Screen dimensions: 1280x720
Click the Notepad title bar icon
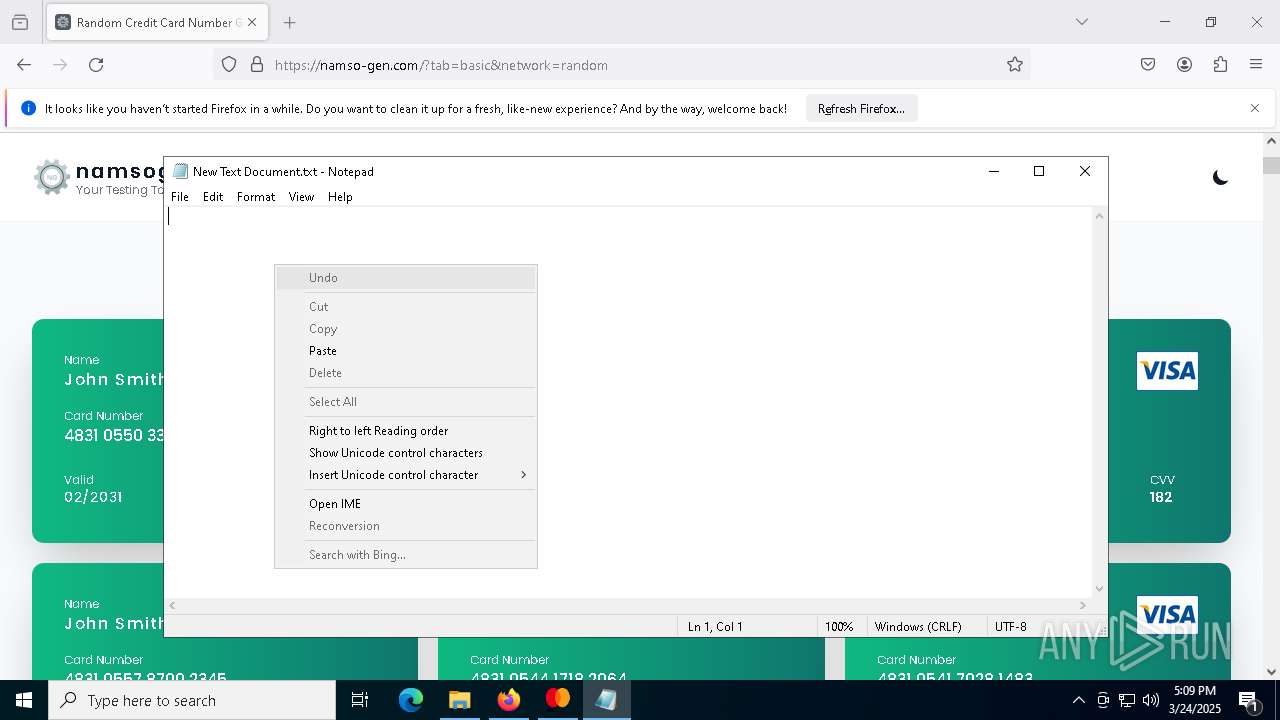pos(180,171)
